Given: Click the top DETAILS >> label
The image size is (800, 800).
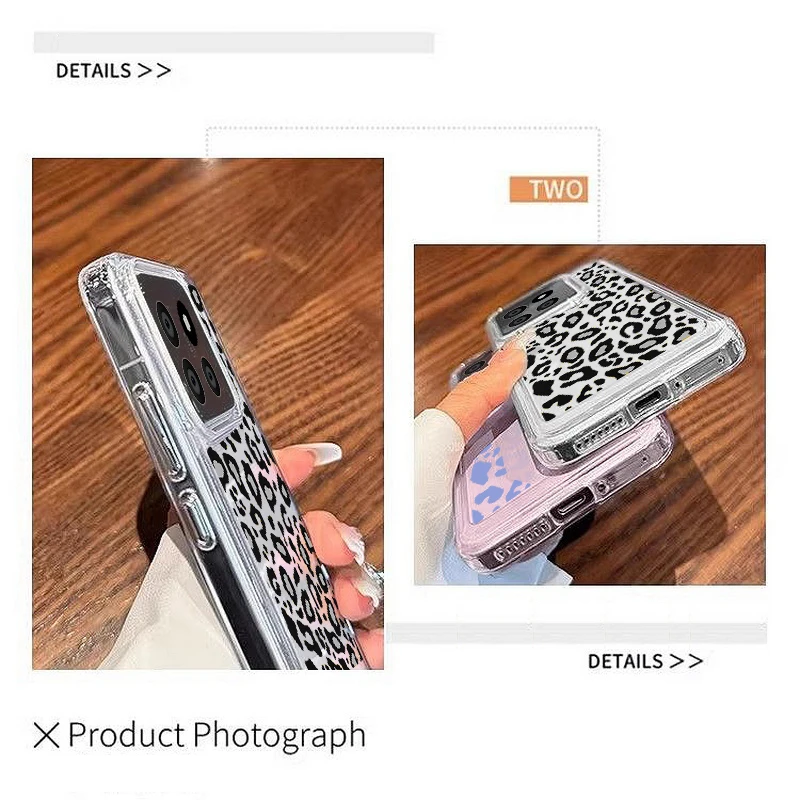Looking at the screenshot, I should [113, 70].
